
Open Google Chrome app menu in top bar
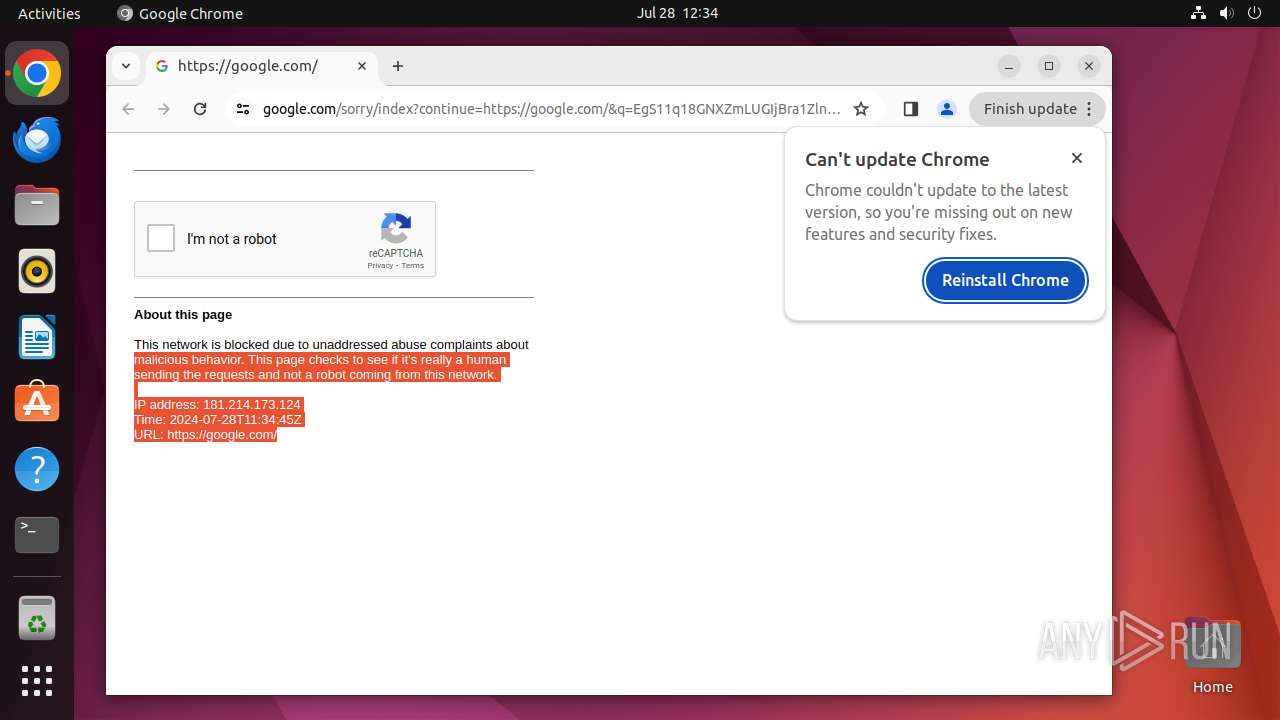click(x=180, y=13)
